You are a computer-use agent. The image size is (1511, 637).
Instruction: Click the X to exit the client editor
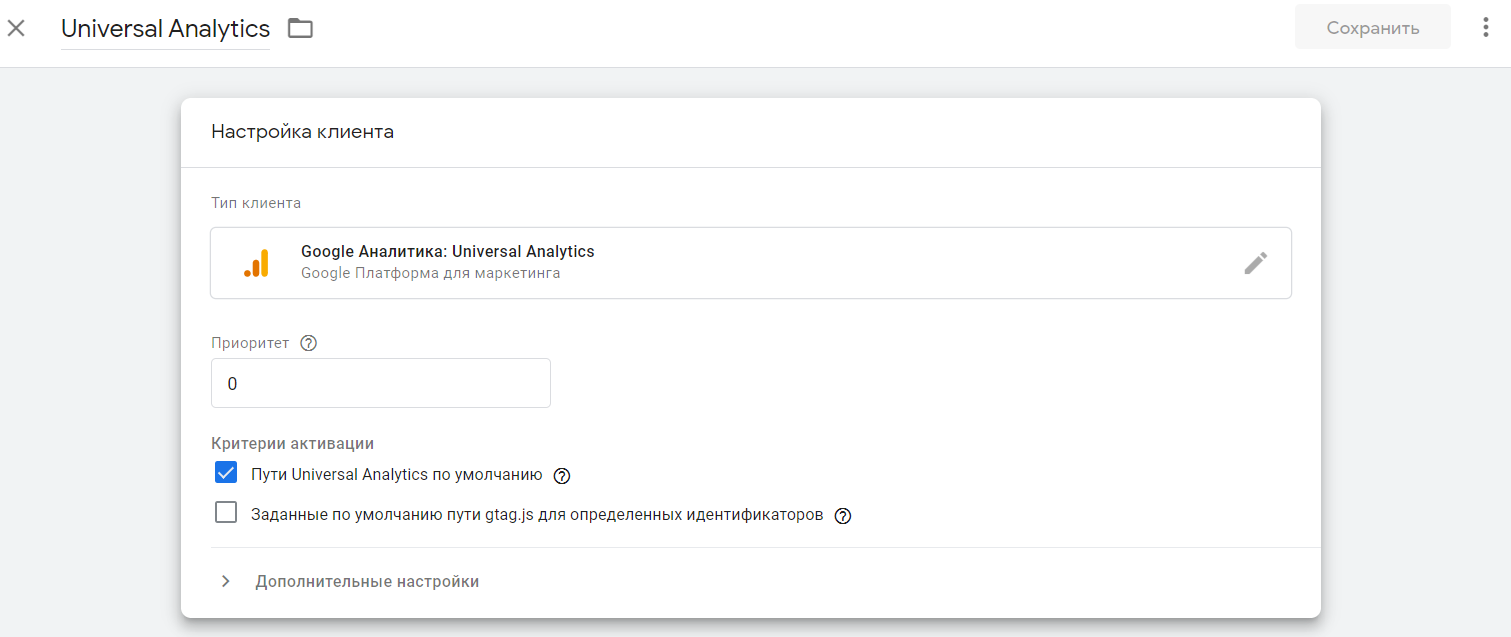pyautogui.click(x=16, y=27)
